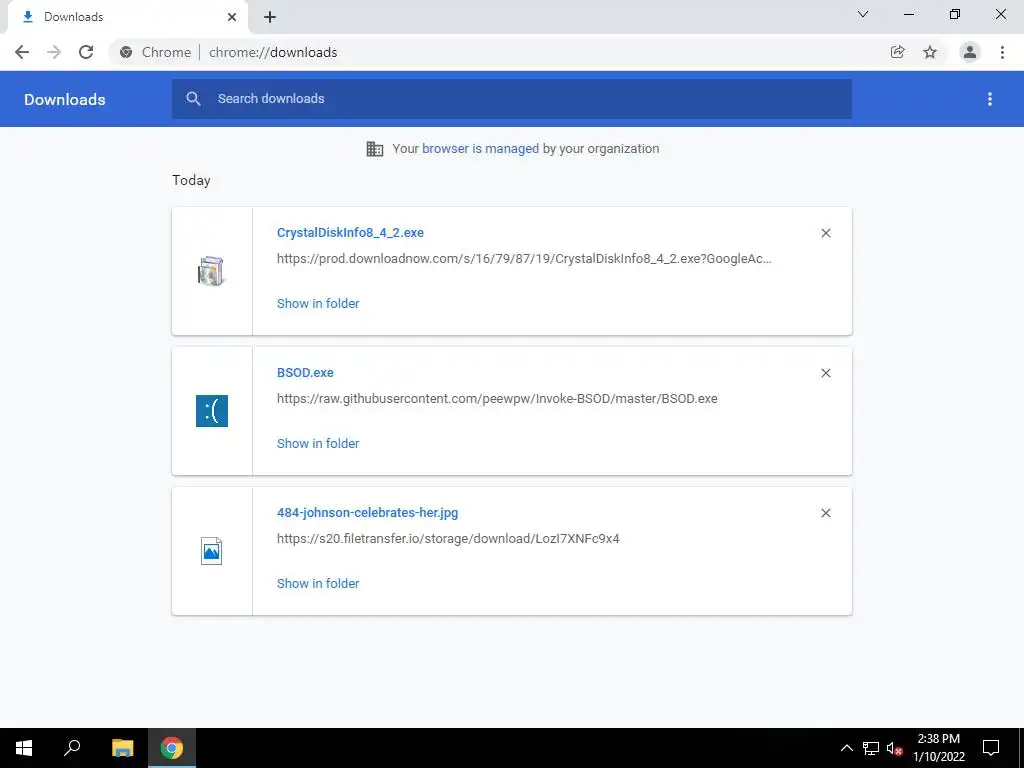This screenshot has height=768, width=1024.
Task: Open CrystalDiskInfo8_4_2.exe file link
Action: pos(350,232)
